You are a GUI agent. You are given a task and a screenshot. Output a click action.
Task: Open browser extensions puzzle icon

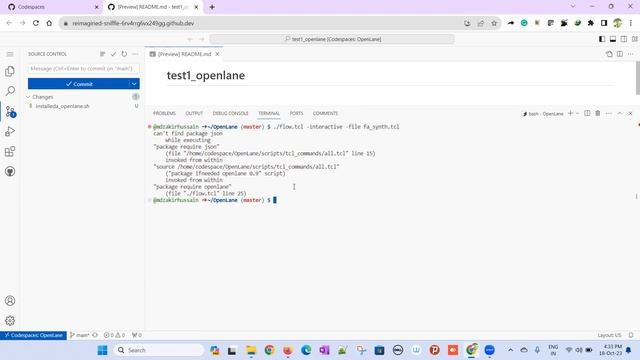591,23
